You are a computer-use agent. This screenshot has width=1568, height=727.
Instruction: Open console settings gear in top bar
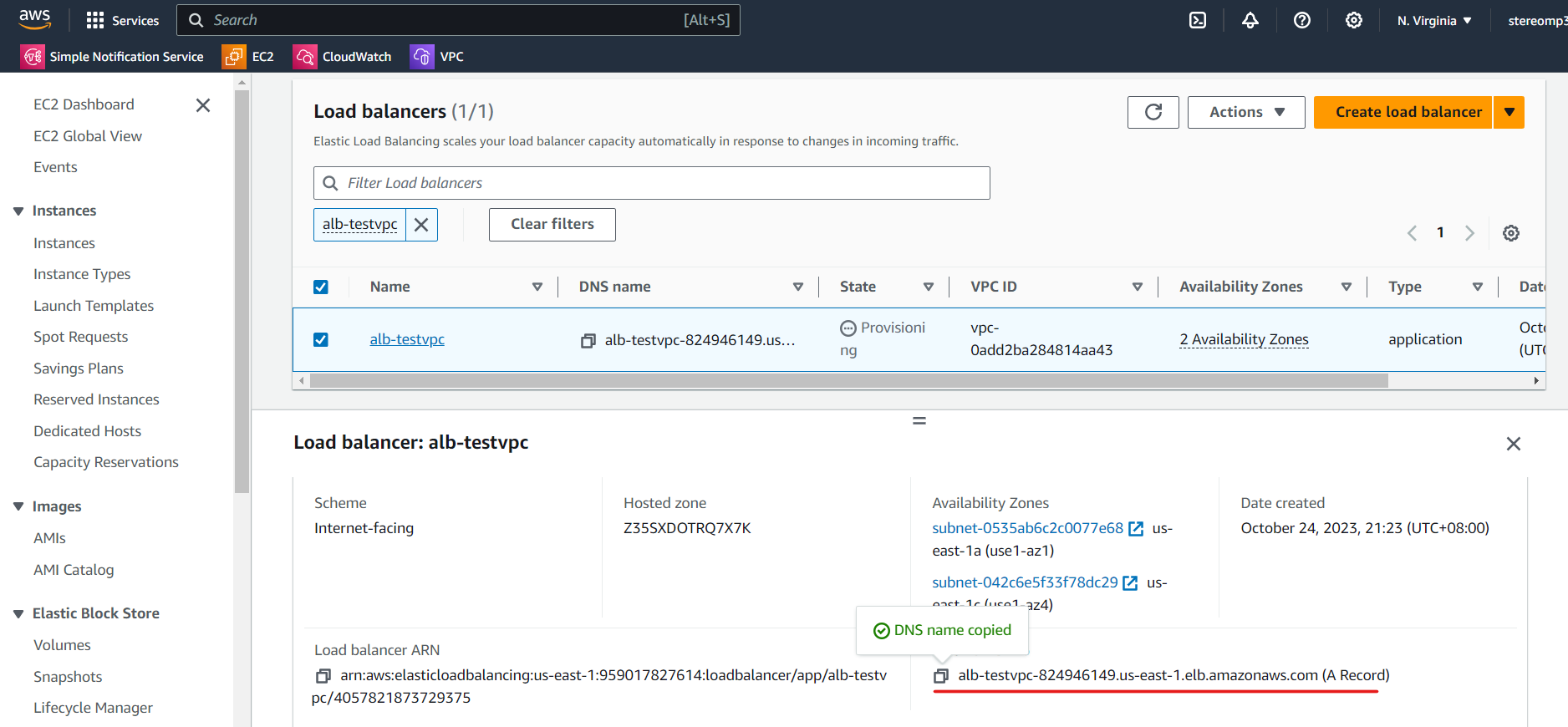[x=1353, y=20]
